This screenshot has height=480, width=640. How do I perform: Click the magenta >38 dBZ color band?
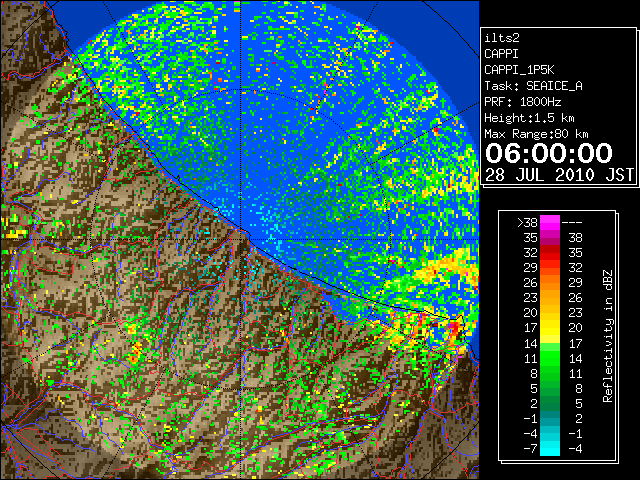pos(550,223)
